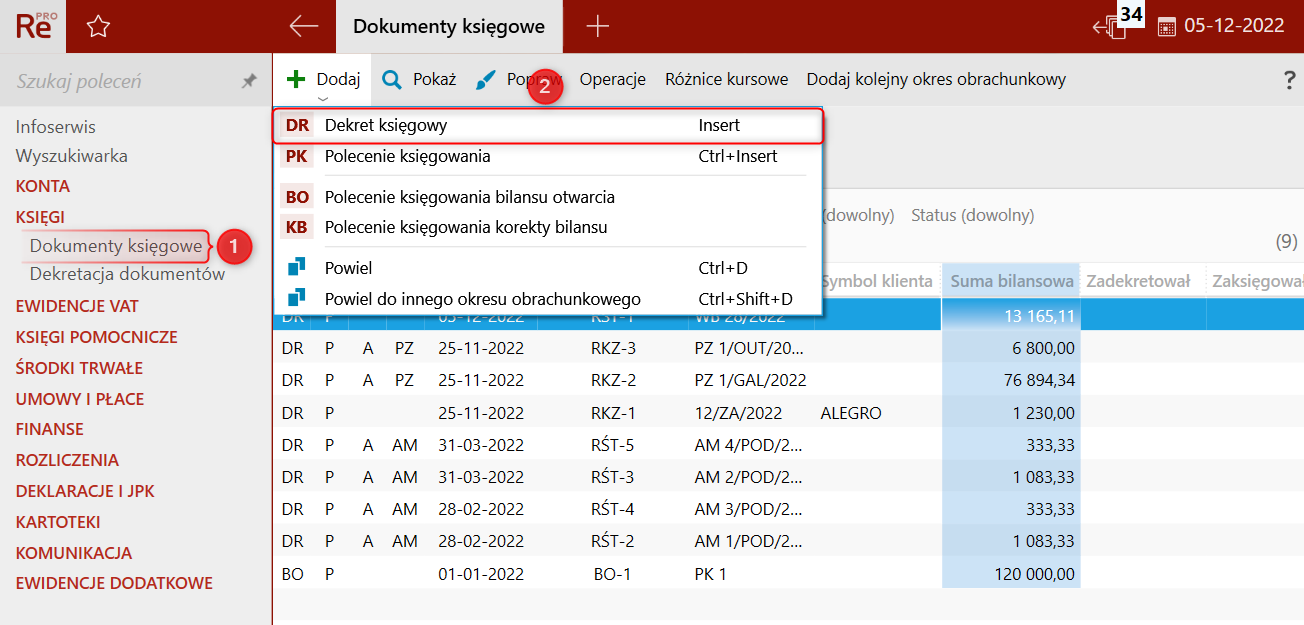Click the icon for Powiel do innego okresu
This screenshot has height=625, width=1304.
[x=297, y=298]
